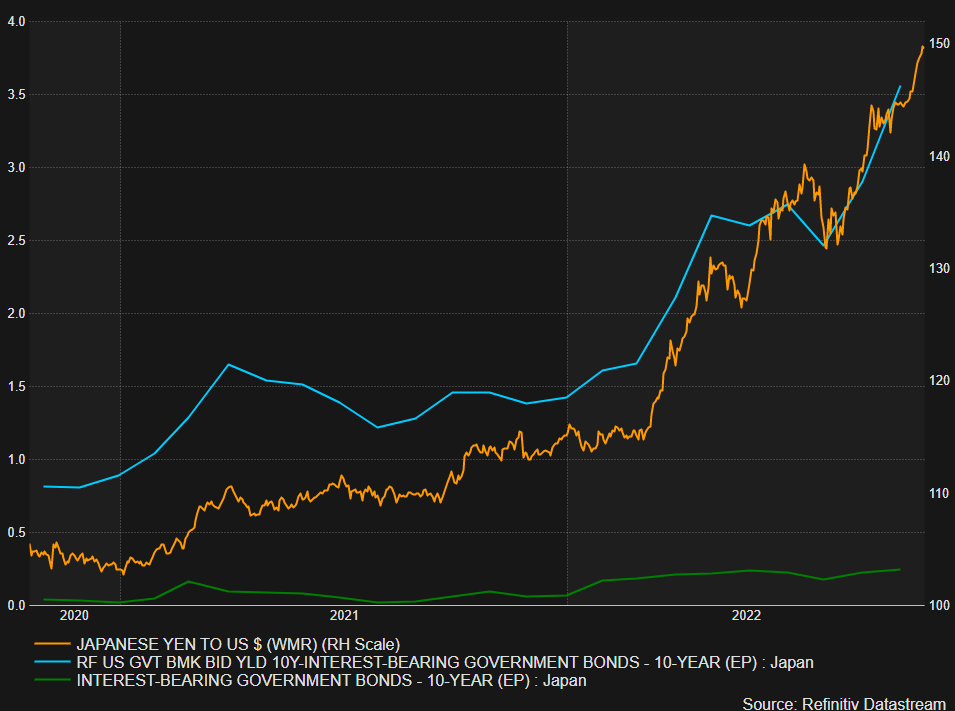Viewport: 955px width, 711px height.
Task: Click the 2.5 value on left axis
Action: click(x=16, y=241)
